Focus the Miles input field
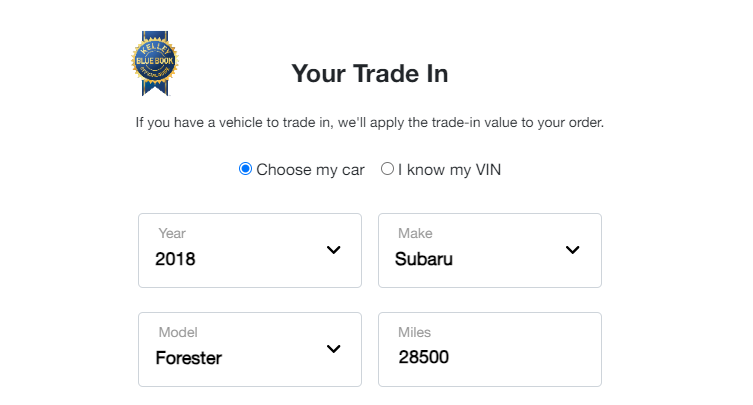This screenshot has height=405, width=753. (x=490, y=349)
